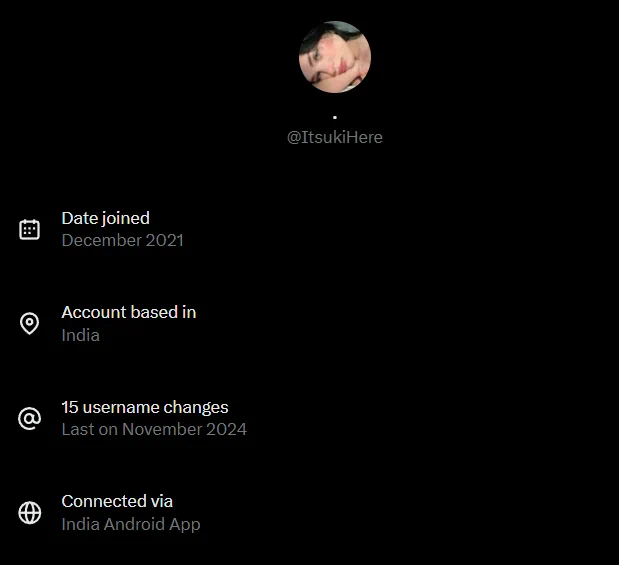The image size is (619, 565).
Task: Click the @ symbol icon for username changes
Action: [30, 419]
